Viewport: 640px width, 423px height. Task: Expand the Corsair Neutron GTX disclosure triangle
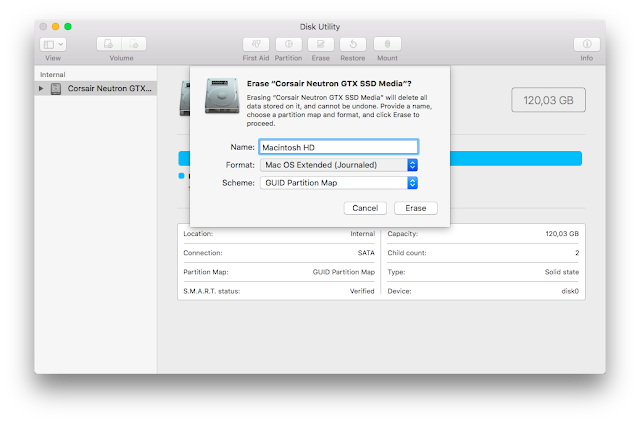coord(41,88)
